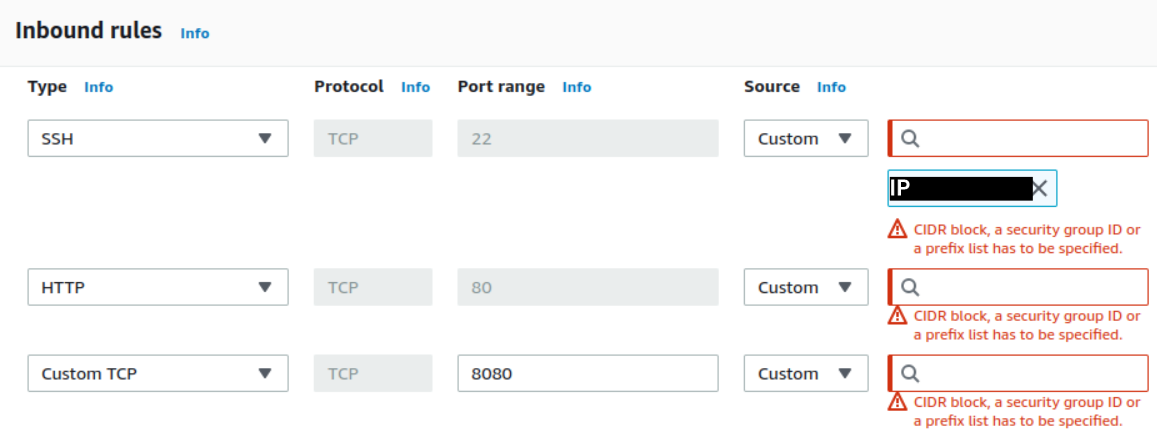
Task: Click warning icon under HTTP source field
Action: coord(897,316)
